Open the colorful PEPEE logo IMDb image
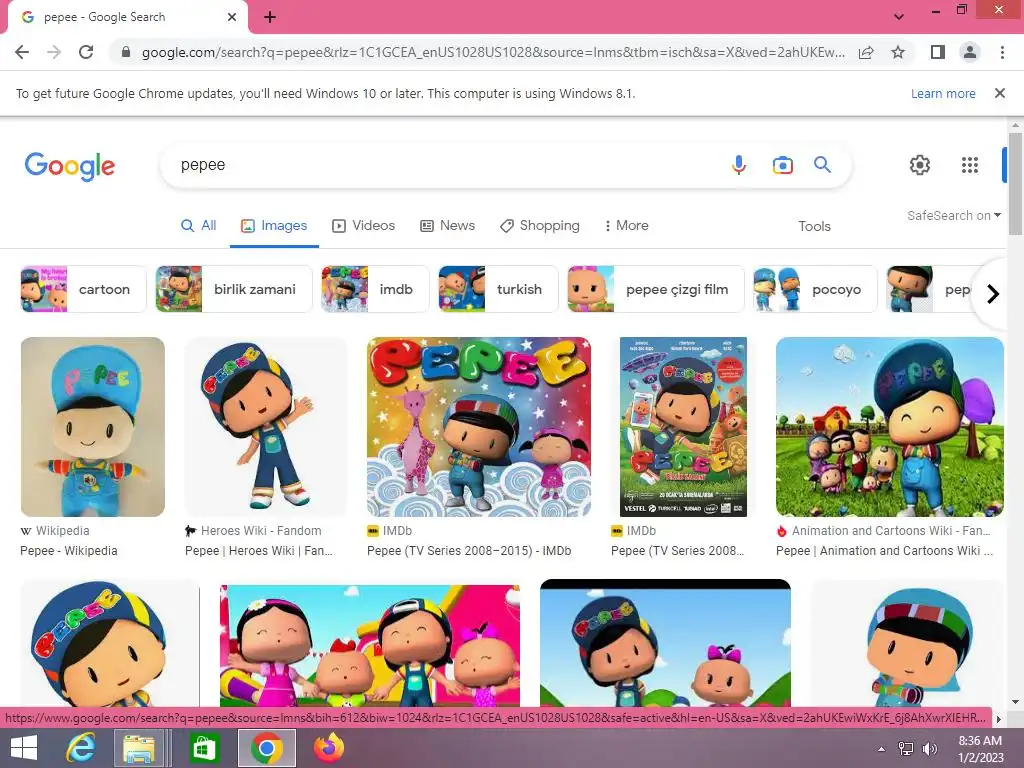This screenshot has width=1024, height=768. click(479, 427)
